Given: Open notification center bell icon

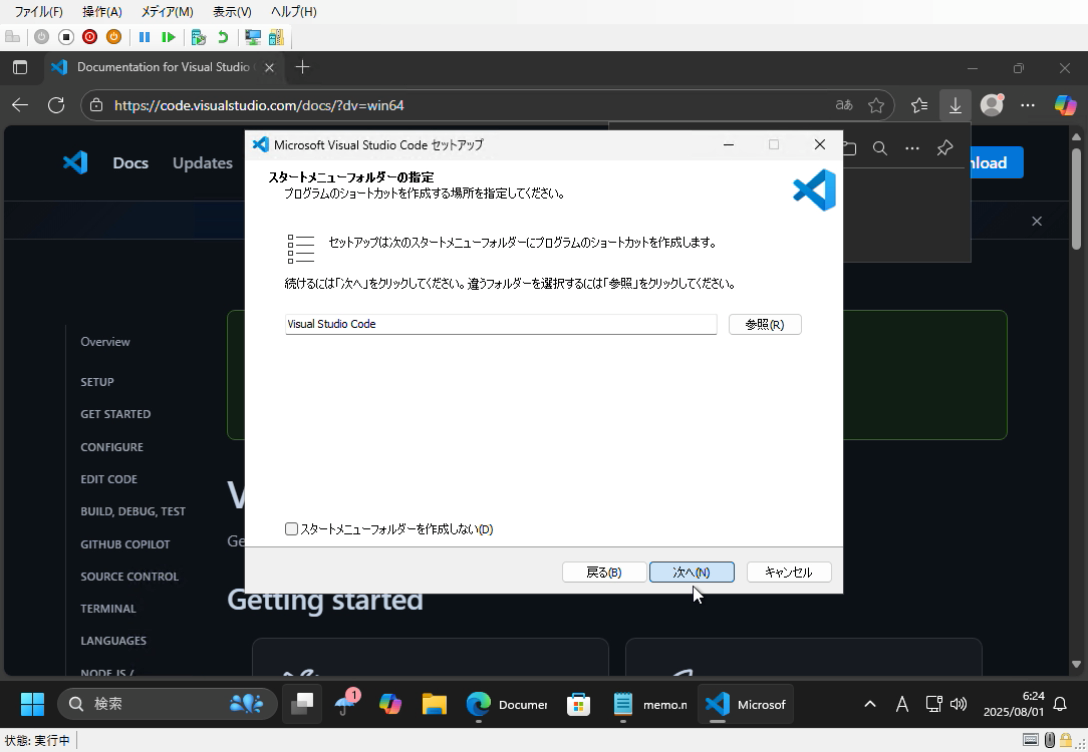Looking at the screenshot, I should tap(1060, 704).
